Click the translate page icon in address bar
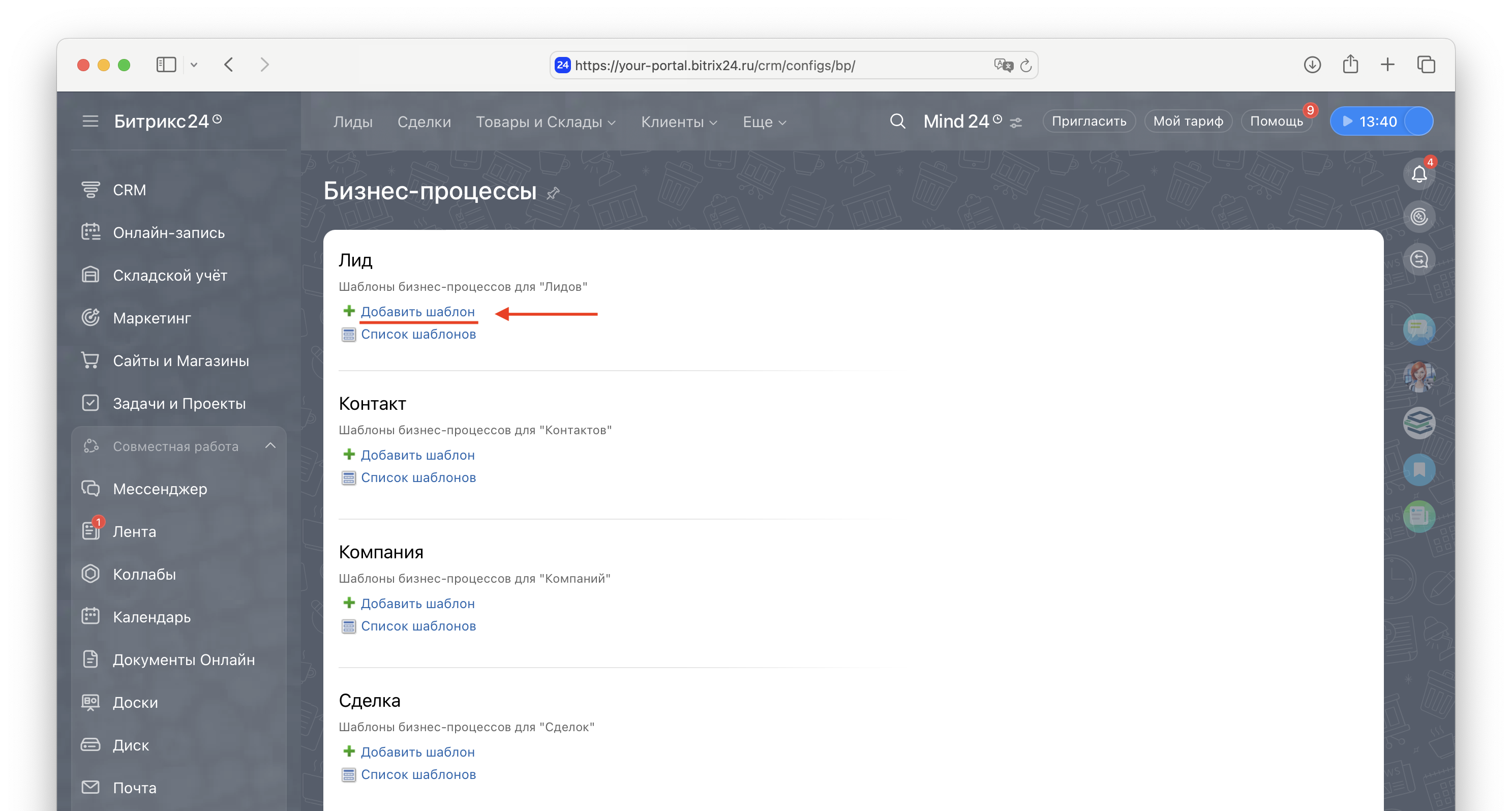Viewport: 1512px width, 811px height. coord(1003,65)
